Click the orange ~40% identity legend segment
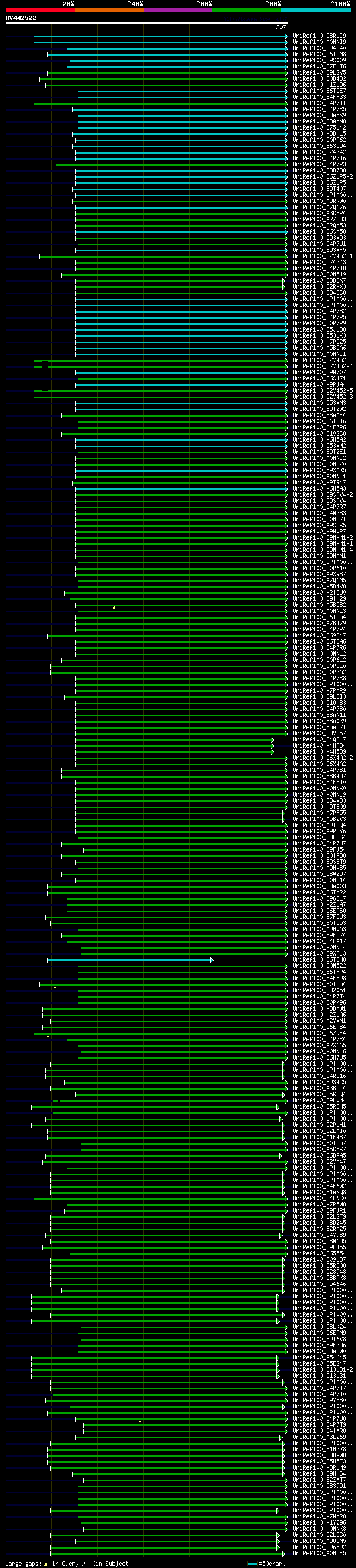Viewport: 356px width, 1568px height. [109, 10]
